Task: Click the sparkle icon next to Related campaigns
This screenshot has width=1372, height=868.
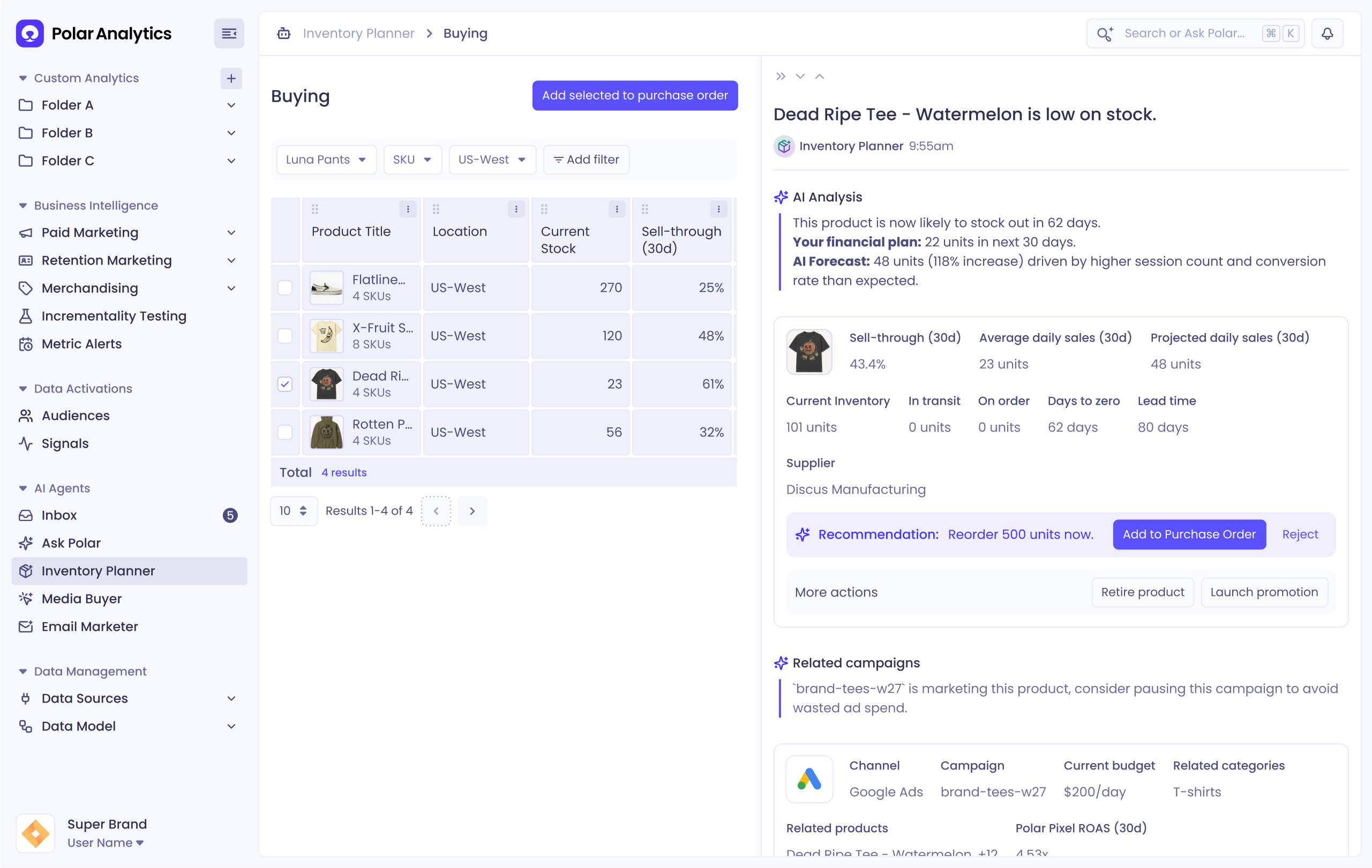Action: tap(781, 663)
